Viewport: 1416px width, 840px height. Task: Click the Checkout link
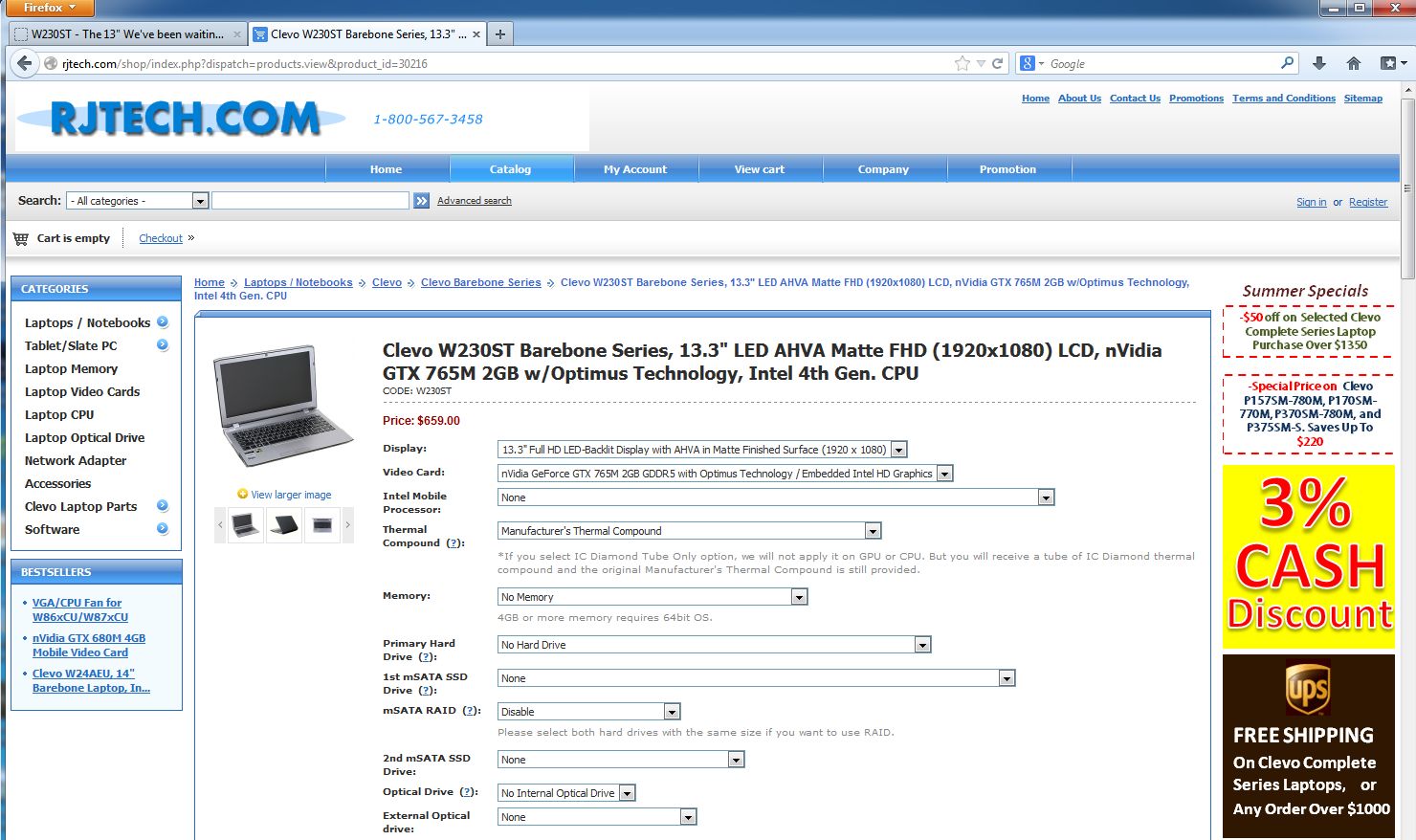coord(161,238)
